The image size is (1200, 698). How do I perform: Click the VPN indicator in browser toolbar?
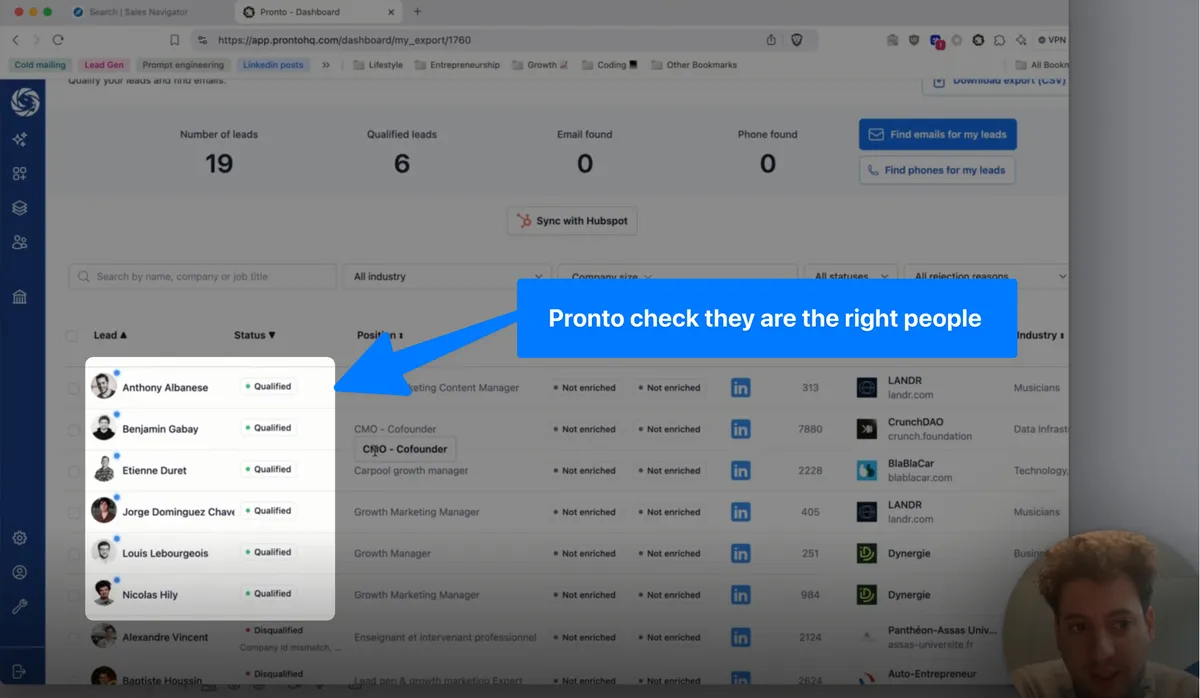pos(1052,40)
